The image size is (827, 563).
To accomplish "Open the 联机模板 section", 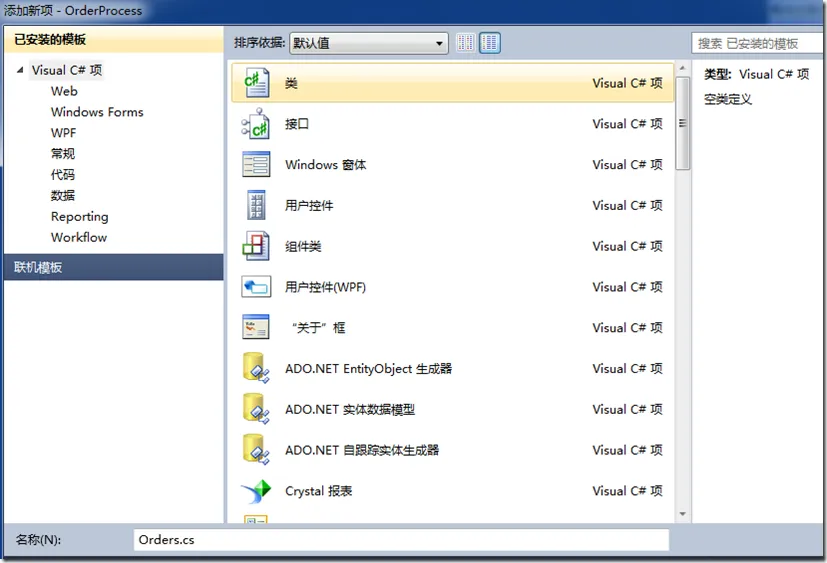I will [113, 267].
